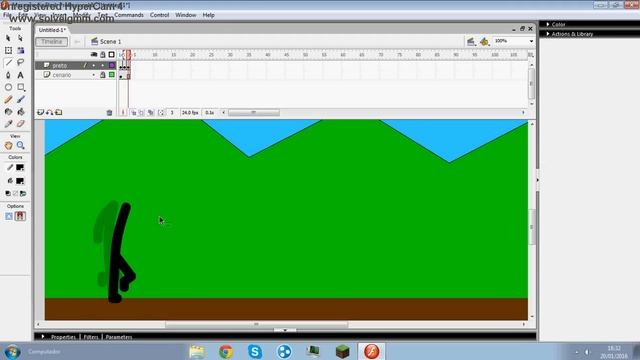The image size is (640, 360).
Task: Unlock the cenario layer padlock
Action: click(x=102, y=75)
